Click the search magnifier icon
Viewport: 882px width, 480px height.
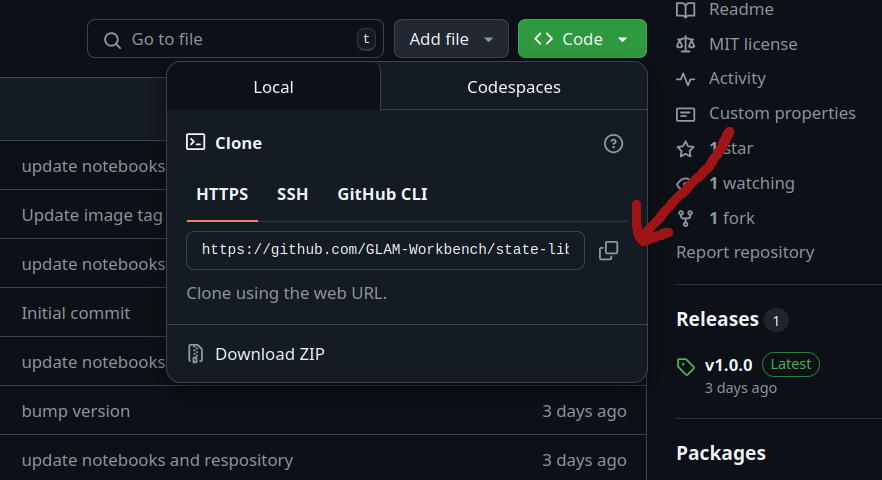112,40
